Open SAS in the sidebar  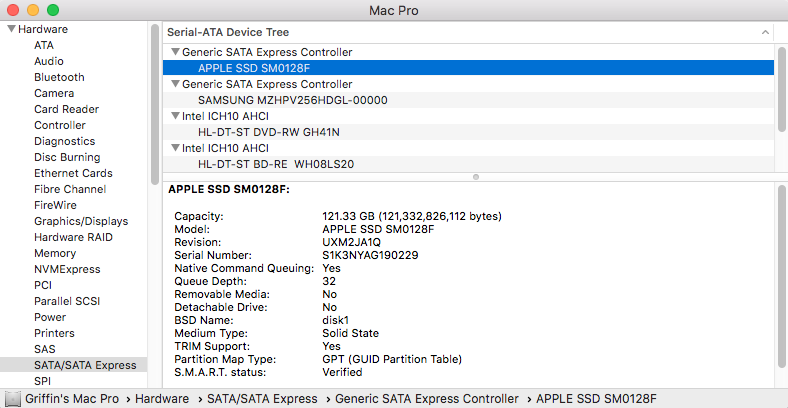[44, 349]
